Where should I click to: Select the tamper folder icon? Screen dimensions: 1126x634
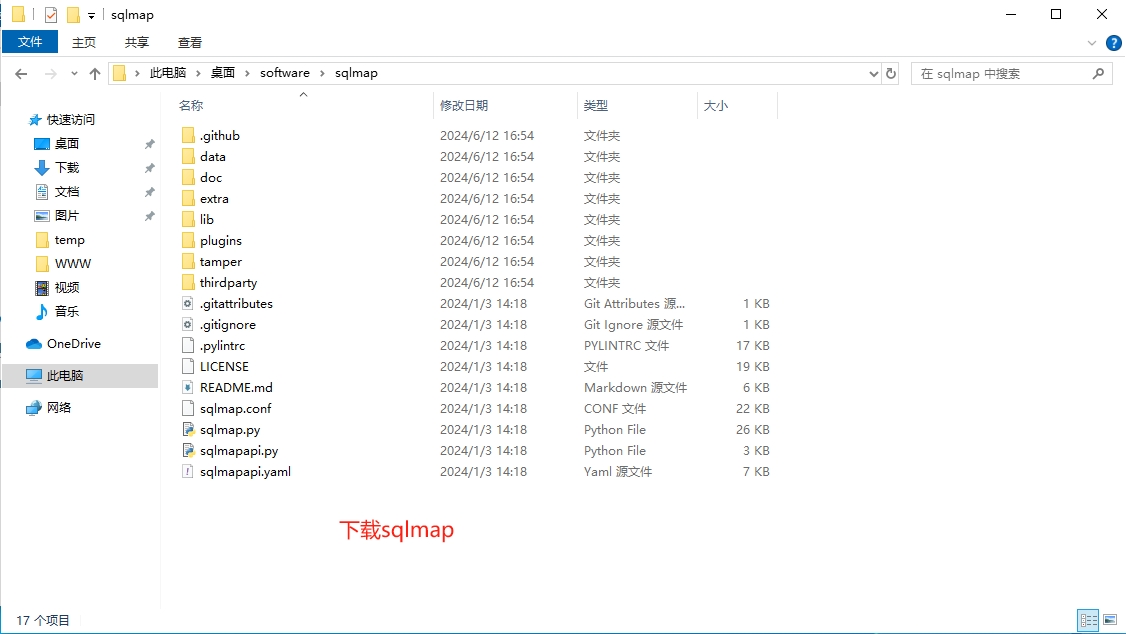pyautogui.click(x=188, y=261)
